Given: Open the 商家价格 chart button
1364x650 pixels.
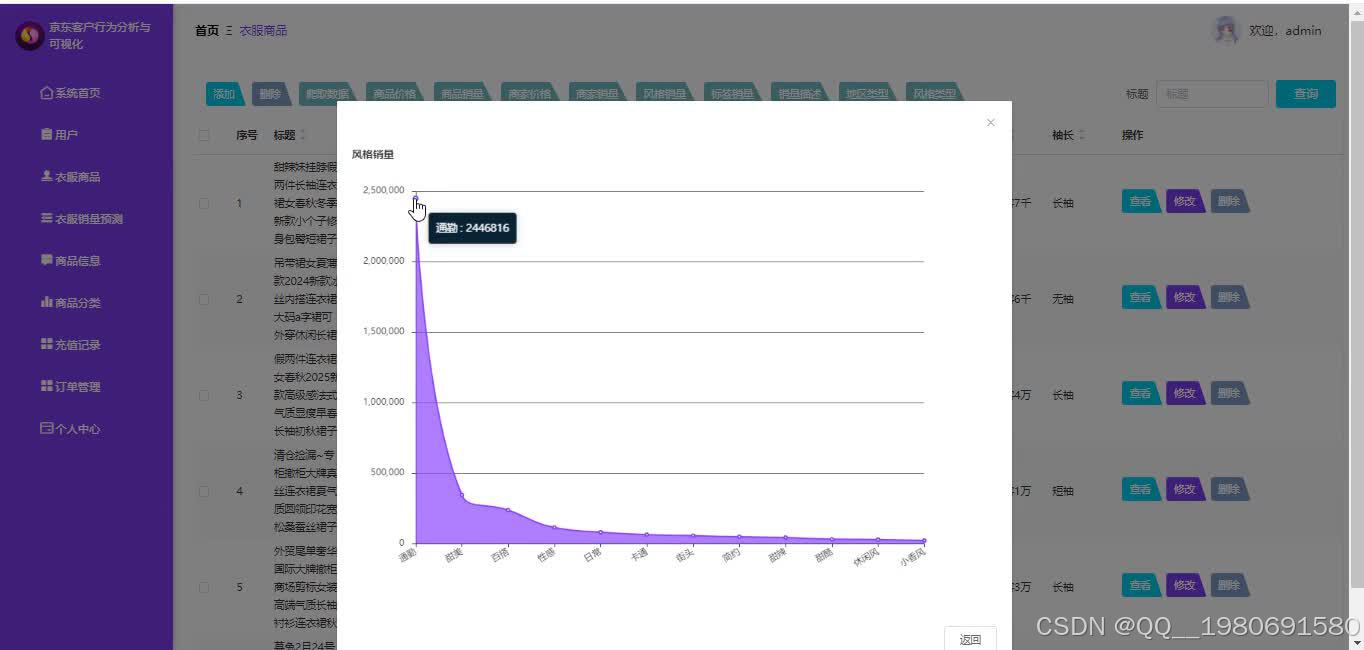Looking at the screenshot, I should (x=530, y=94).
